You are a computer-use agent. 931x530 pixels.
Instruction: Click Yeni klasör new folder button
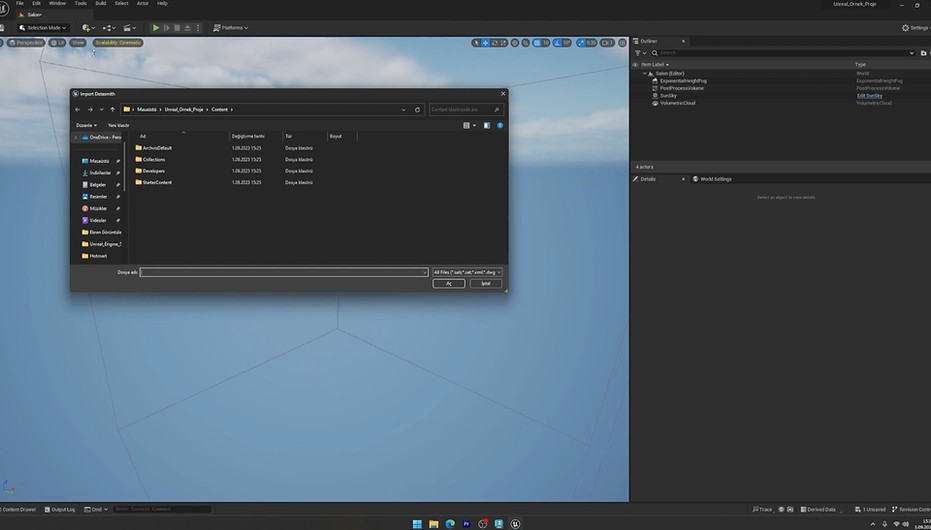click(118, 126)
